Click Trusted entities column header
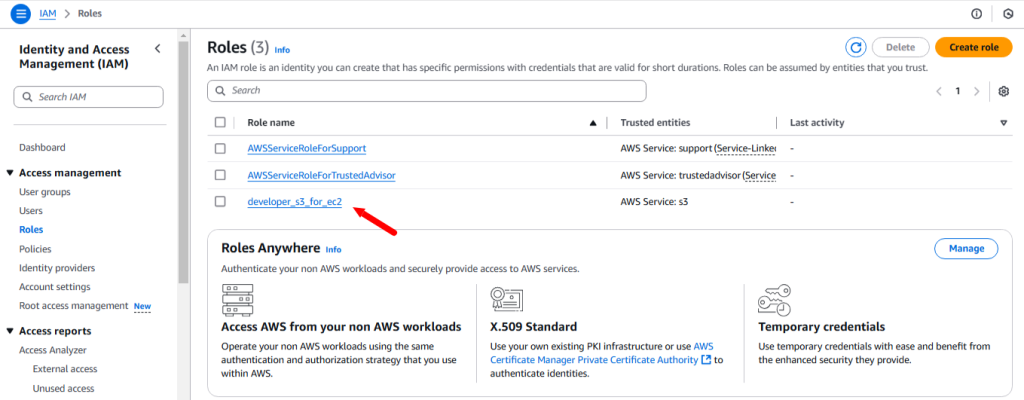 655,122
